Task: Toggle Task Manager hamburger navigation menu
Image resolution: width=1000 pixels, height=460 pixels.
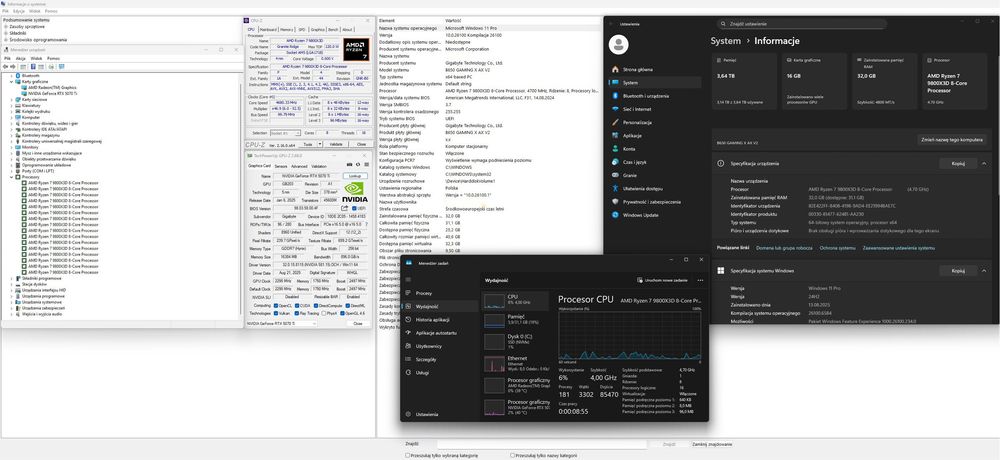Action: 408,279
